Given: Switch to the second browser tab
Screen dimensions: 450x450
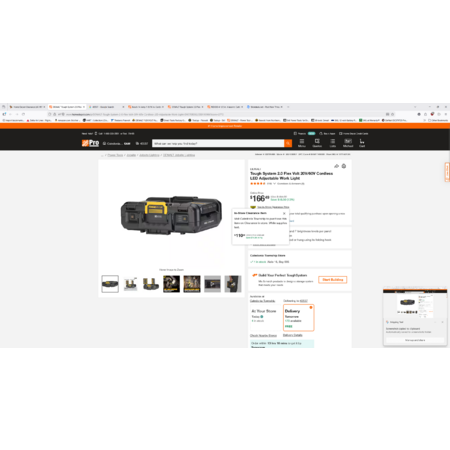Looking at the screenshot, I should pyautogui.click(x=67, y=107).
